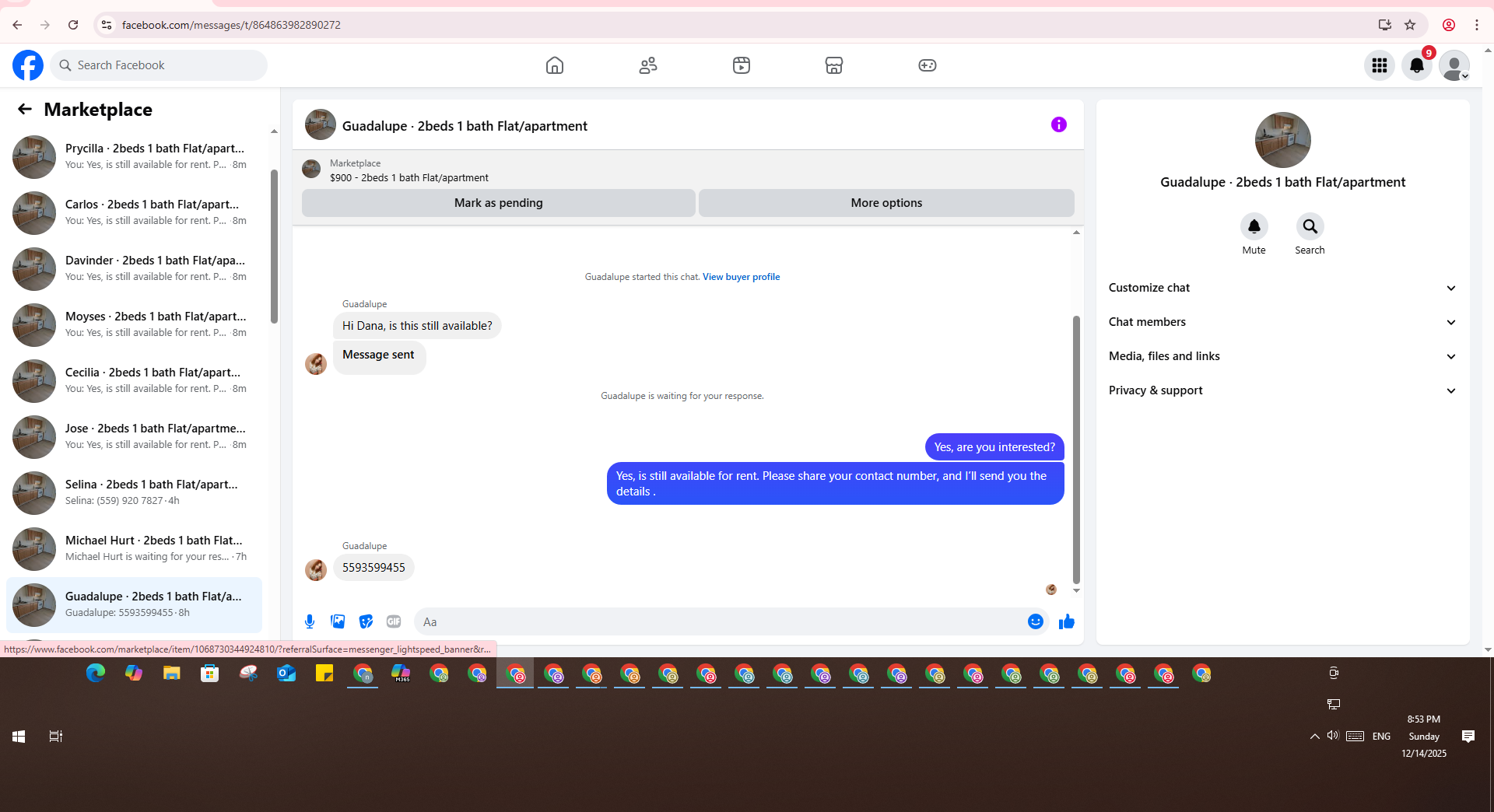
Task: Choose a sticker icon
Action: point(366,621)
